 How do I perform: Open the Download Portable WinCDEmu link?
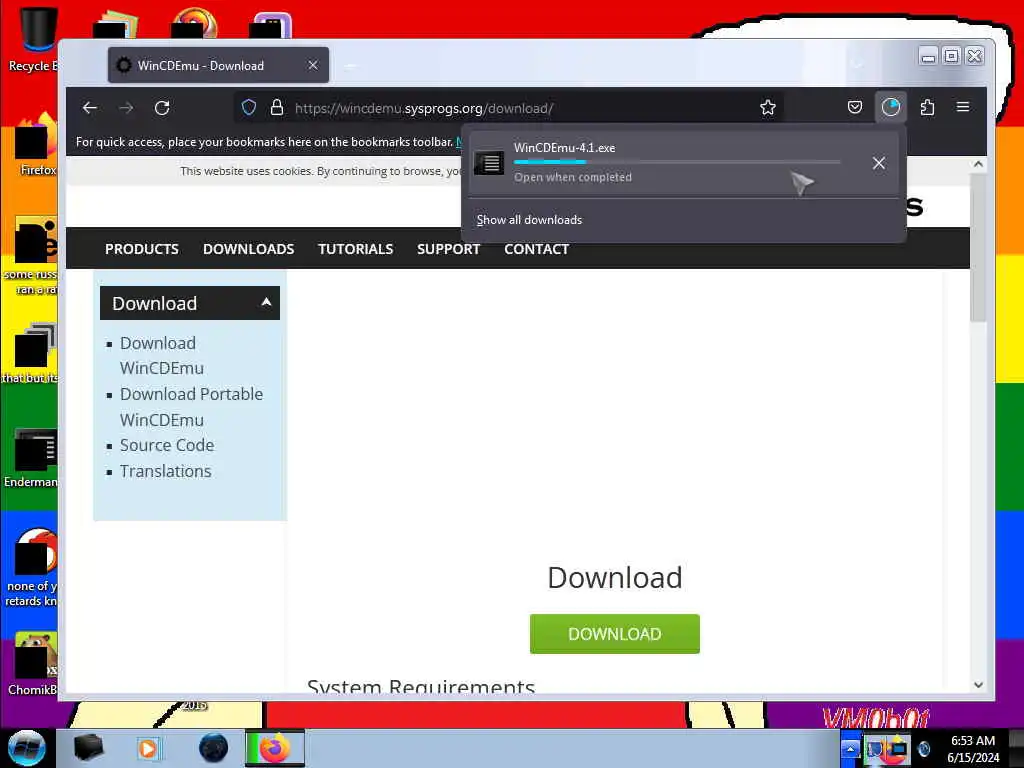pyautogui.click(x=191, y=407)
